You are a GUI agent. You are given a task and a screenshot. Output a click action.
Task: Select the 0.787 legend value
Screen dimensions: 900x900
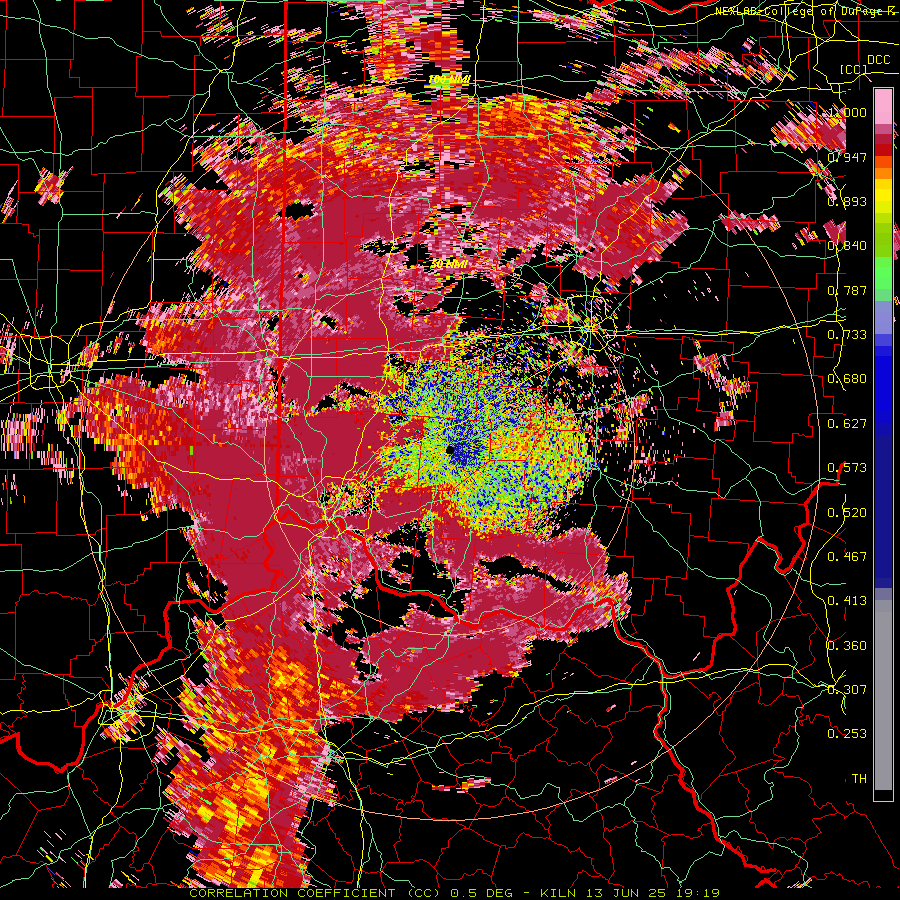847,290
